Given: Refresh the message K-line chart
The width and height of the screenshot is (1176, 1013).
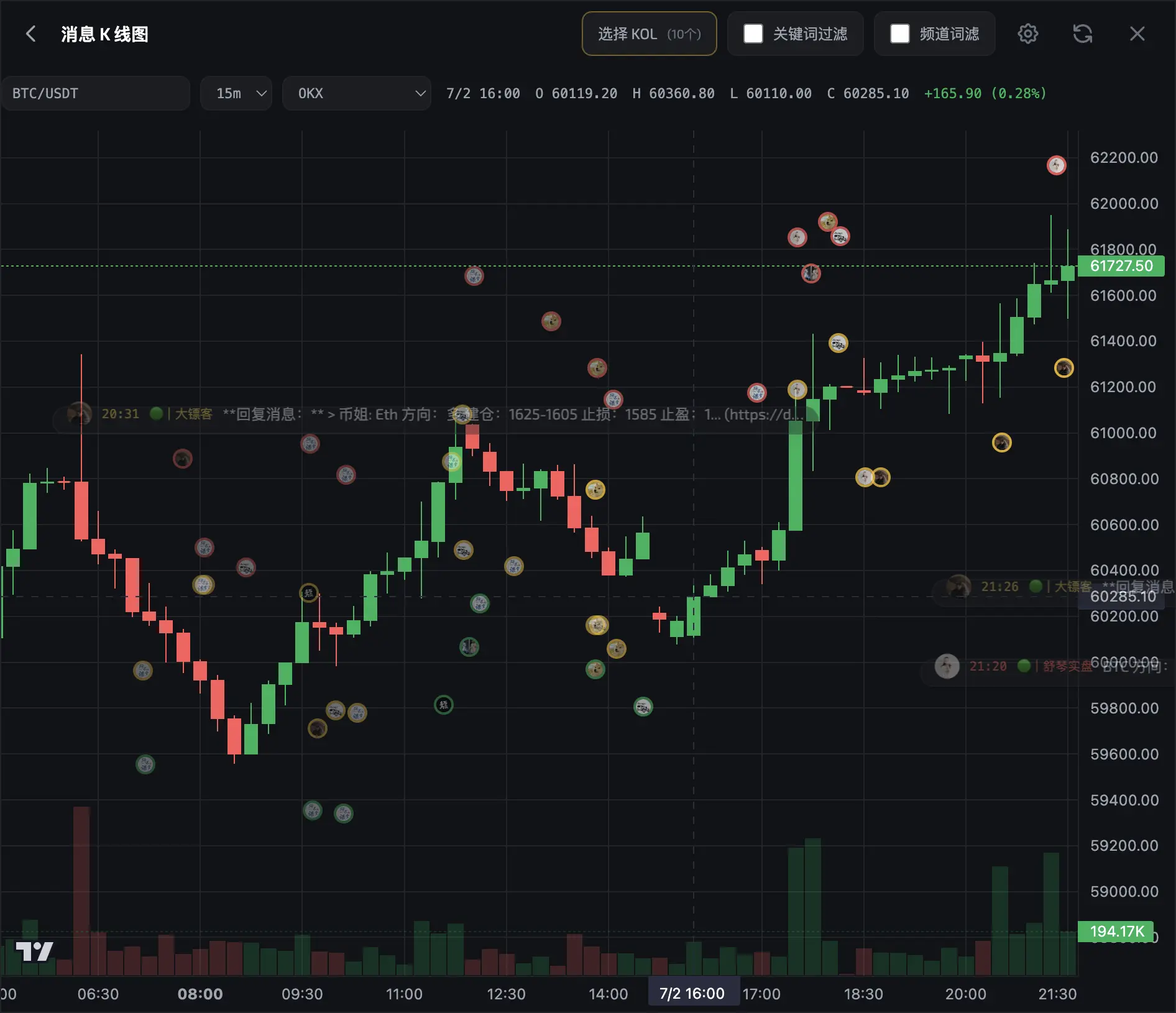Looking at the screenshot, I should point(1083,34).
